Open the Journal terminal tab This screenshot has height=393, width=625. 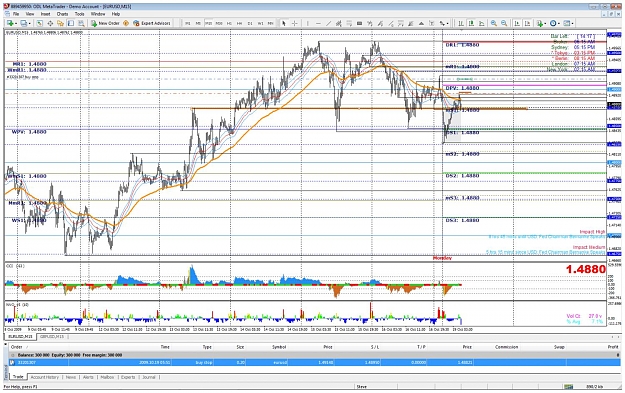tap(149, 377)
